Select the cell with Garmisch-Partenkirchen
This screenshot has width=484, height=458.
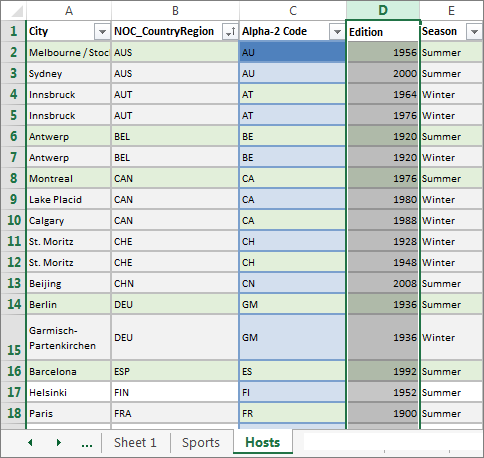68,337
